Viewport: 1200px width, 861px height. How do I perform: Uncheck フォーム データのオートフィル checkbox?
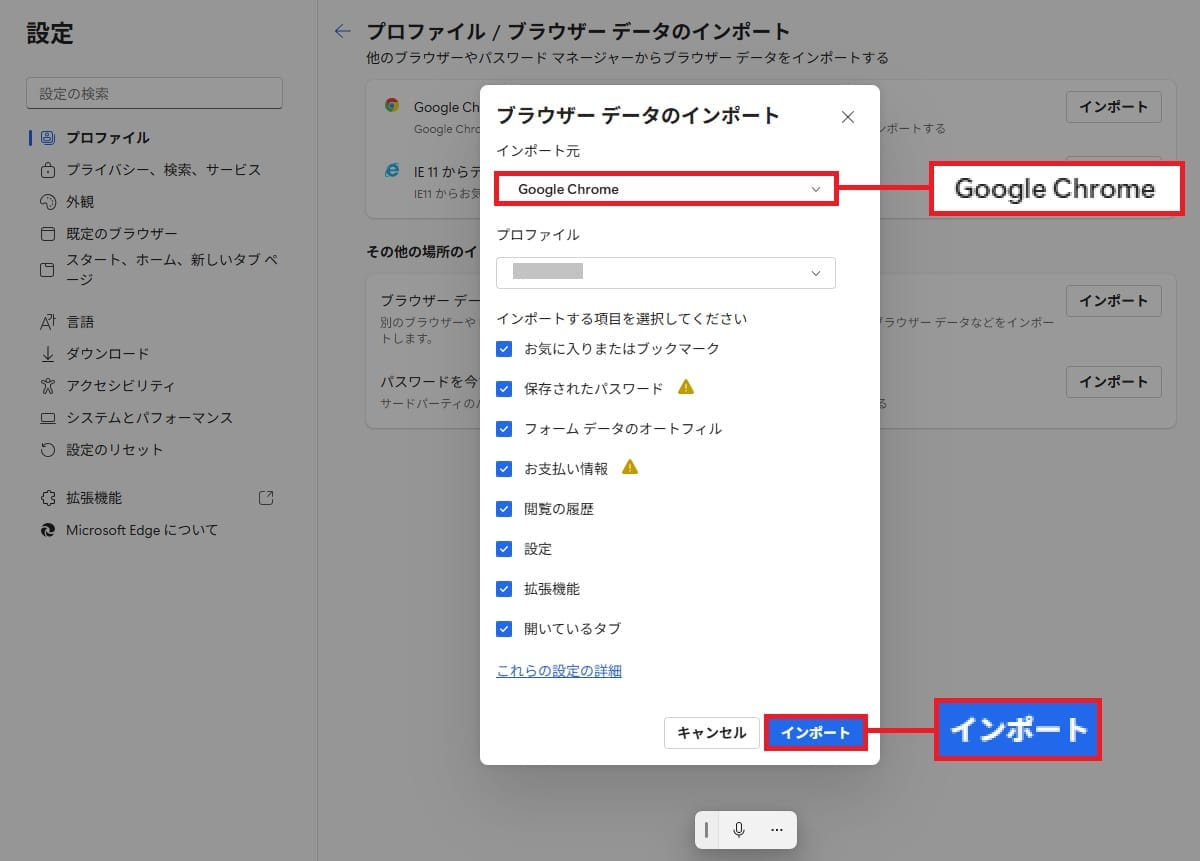504,429
